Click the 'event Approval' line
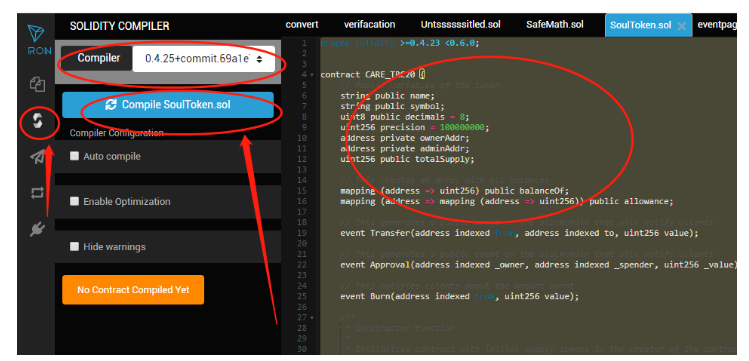The height and width of the screenshot is (361, 749). (538, 265)
